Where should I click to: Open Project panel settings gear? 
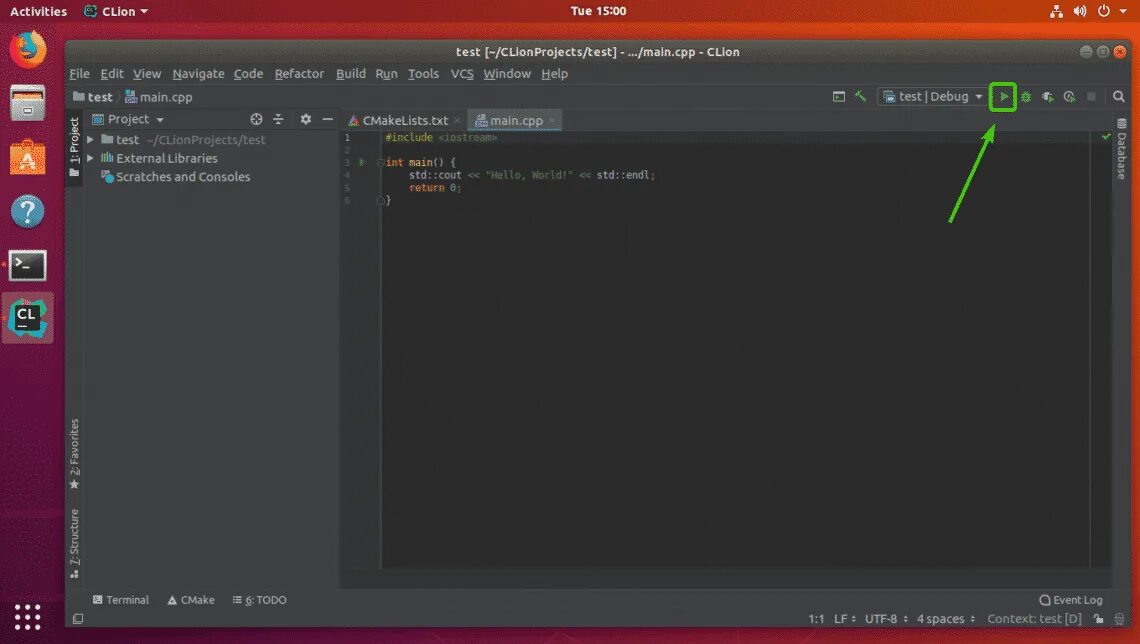[305, 119]
